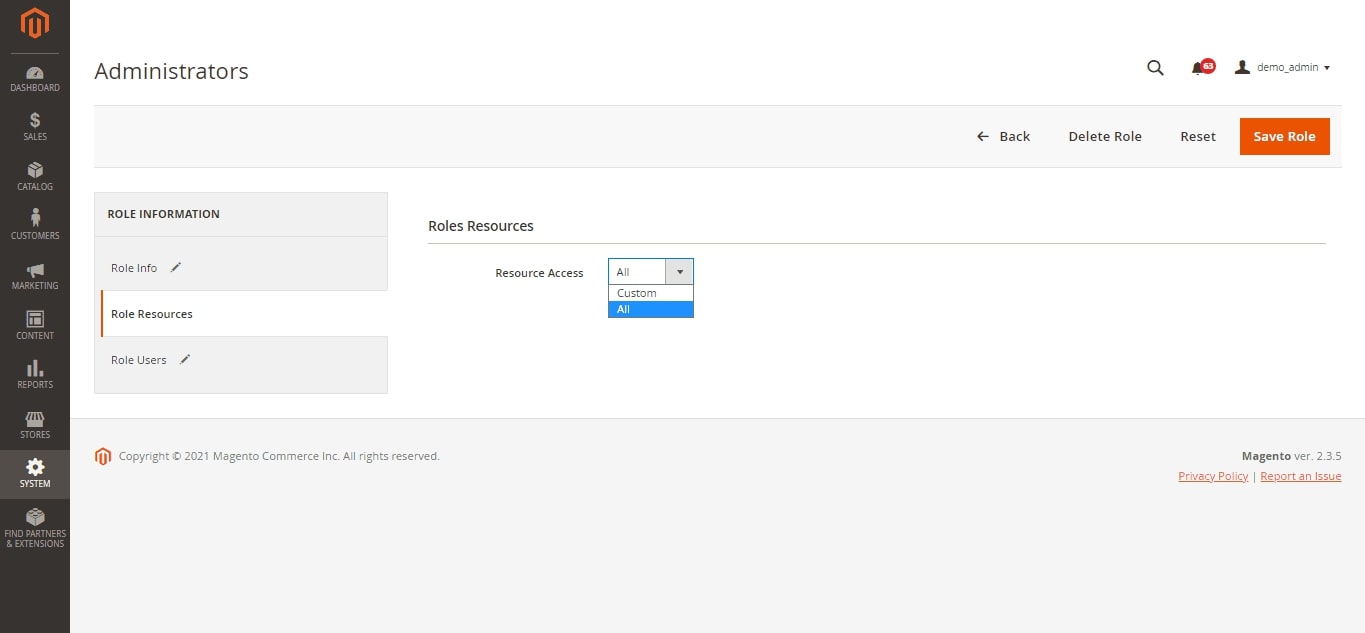Click the Magento logo in footer

tap(103, 456)
